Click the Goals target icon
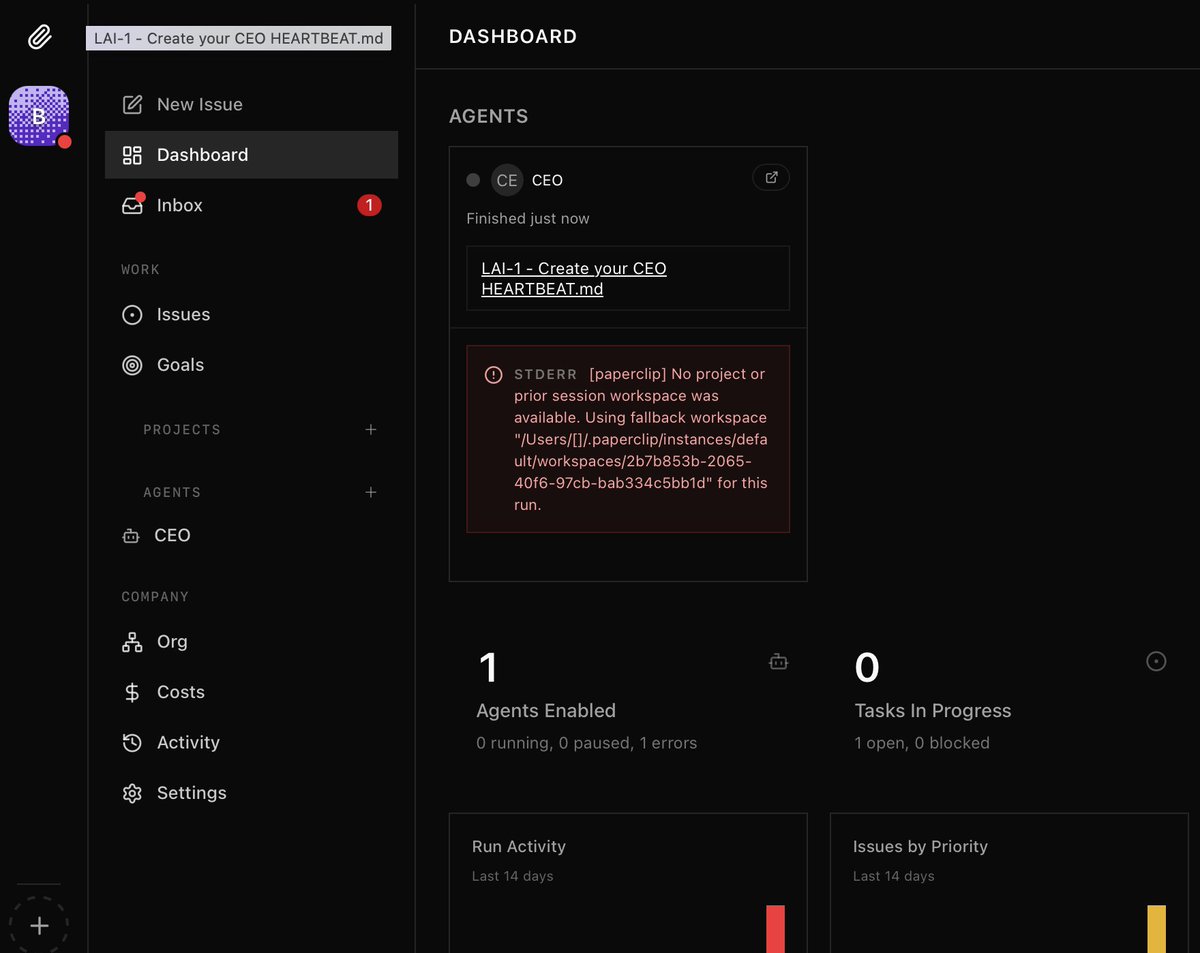 coord(132,365)
